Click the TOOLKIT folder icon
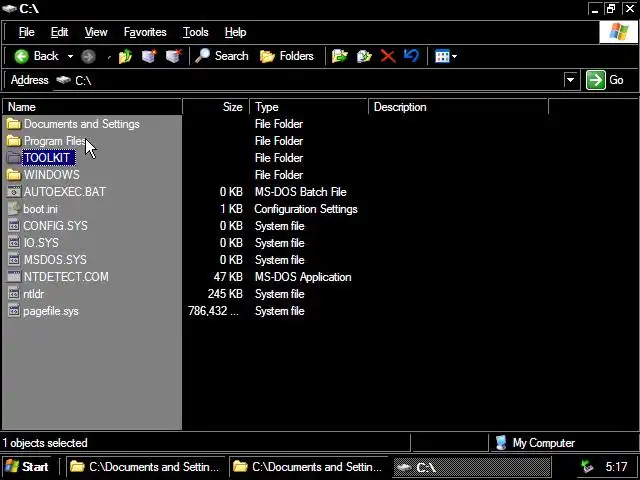Viewport: 640px width, 480px height. [14, 158]
